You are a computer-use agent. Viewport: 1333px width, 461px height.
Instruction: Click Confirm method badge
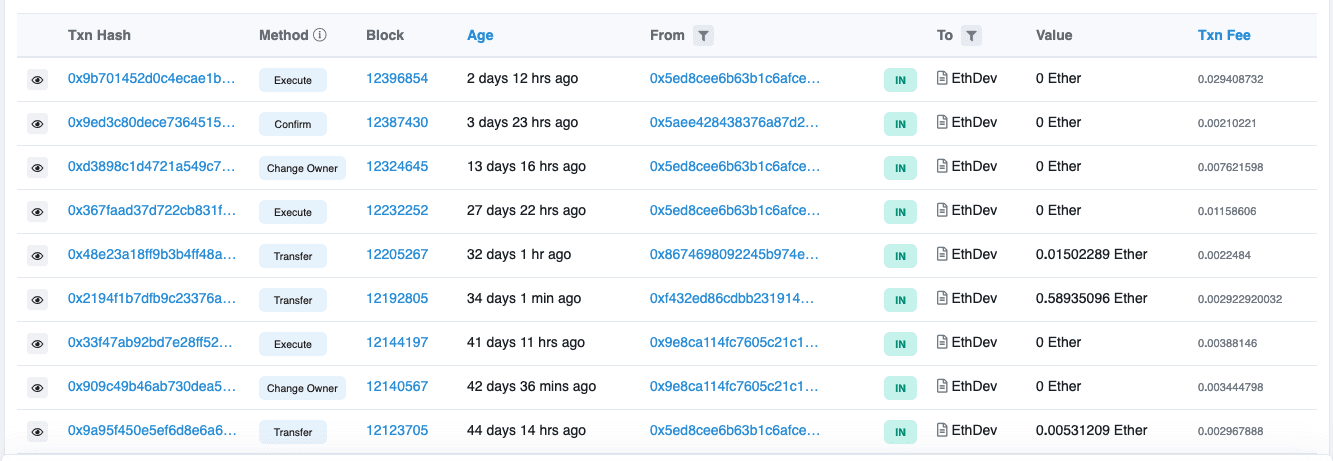coord(293,124)
